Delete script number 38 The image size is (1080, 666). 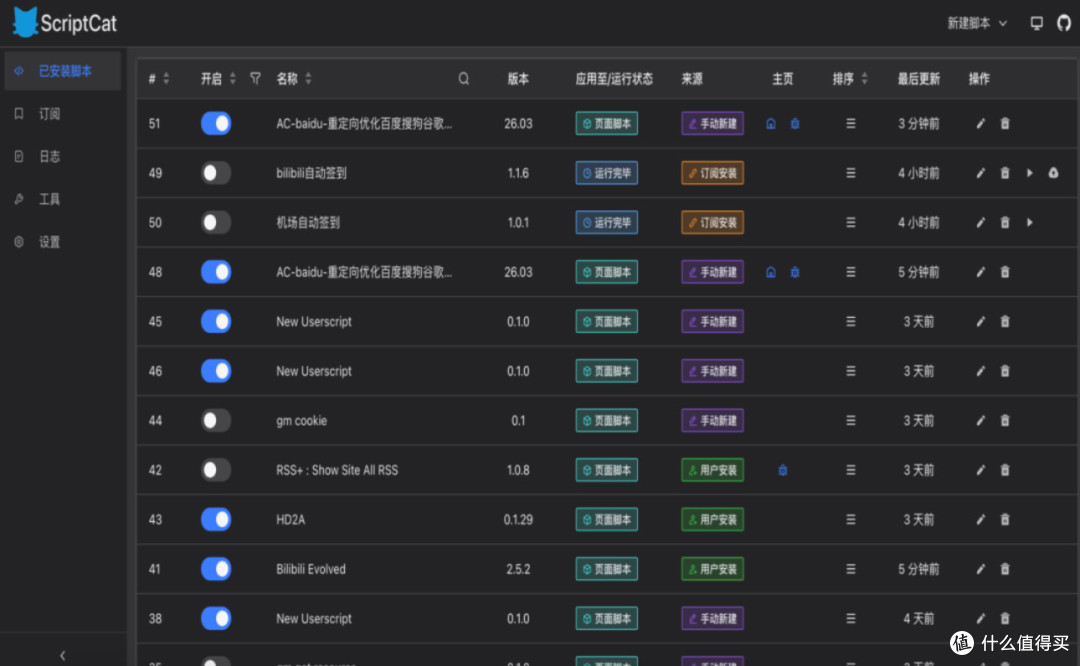1005,619
